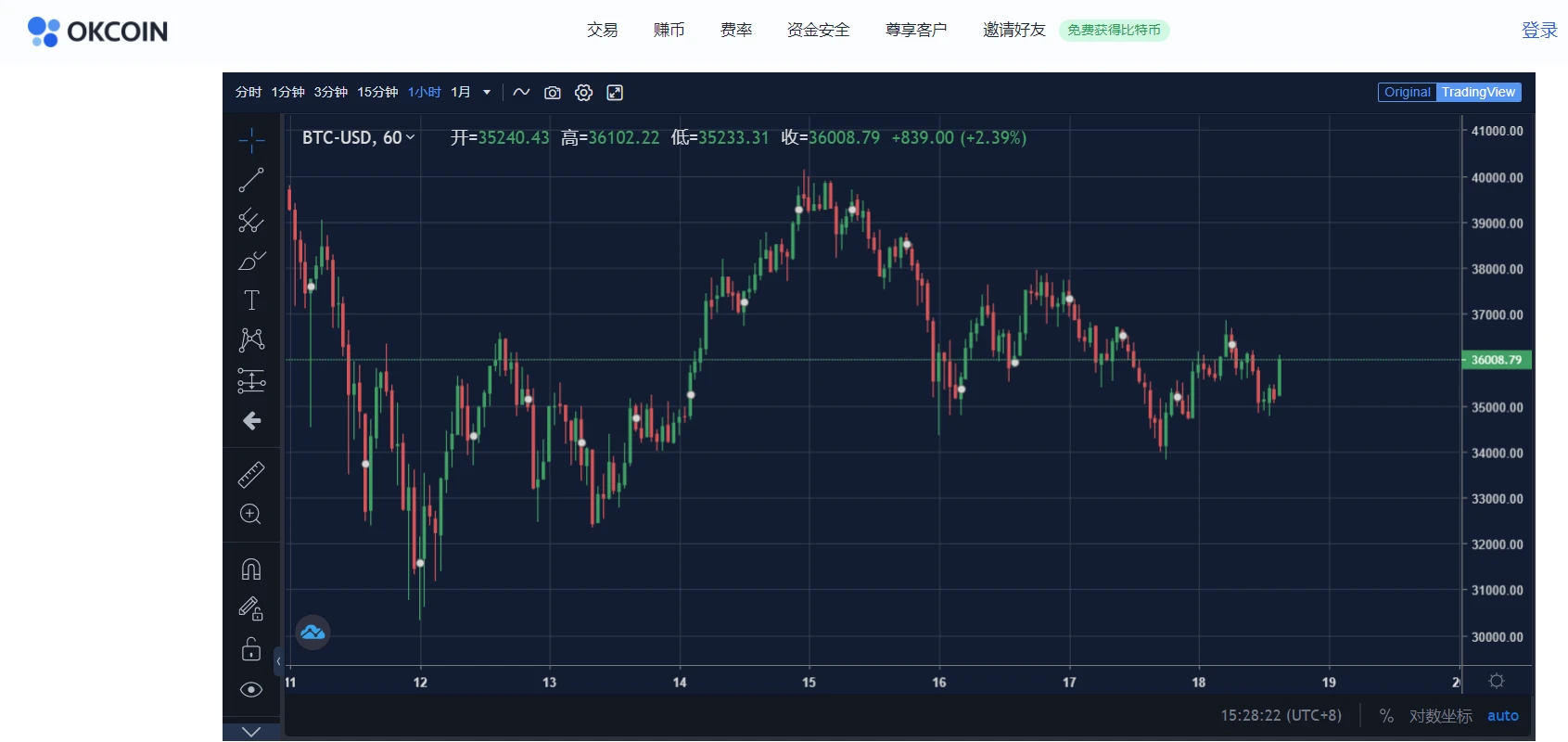Switch to Original chart view
Image resolution: width=1568 pixels, height=742 pixels.
pos(1407,92)
